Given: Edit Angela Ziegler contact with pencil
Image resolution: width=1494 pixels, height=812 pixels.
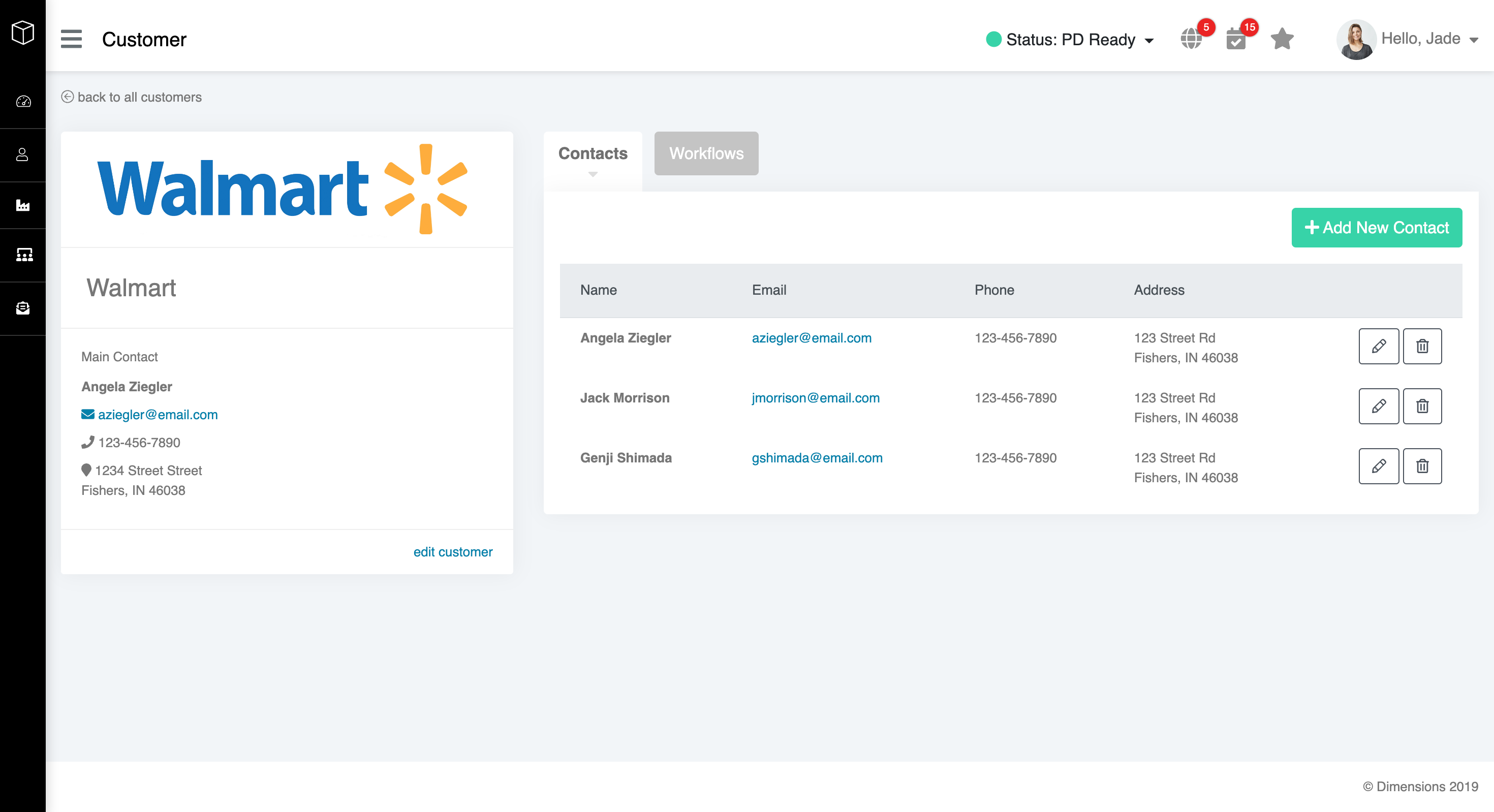Looking at the screenshot, I should (1379, 346).
